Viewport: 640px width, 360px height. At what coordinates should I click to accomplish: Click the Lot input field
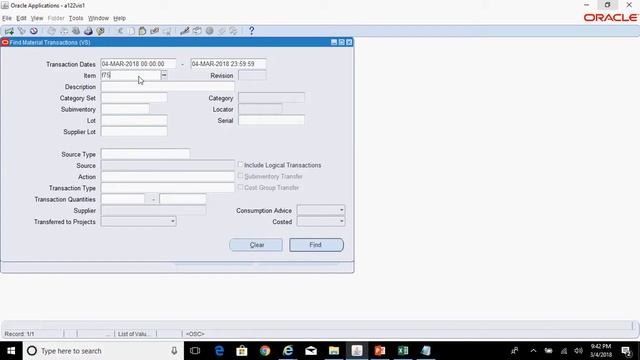(134, 120)
